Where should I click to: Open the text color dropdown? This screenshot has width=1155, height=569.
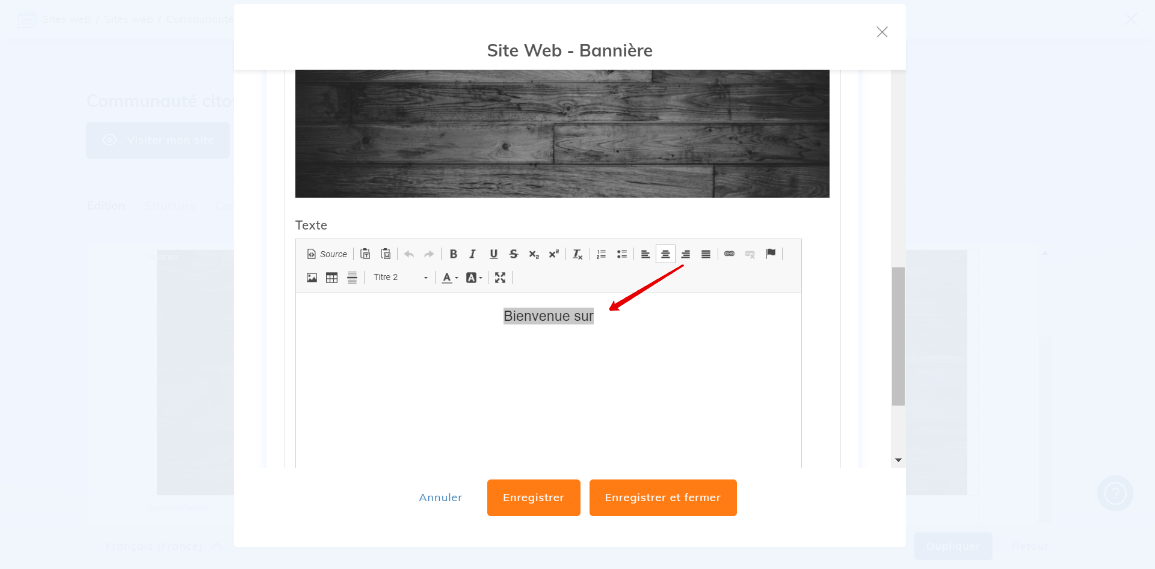[x=450, y=278]
